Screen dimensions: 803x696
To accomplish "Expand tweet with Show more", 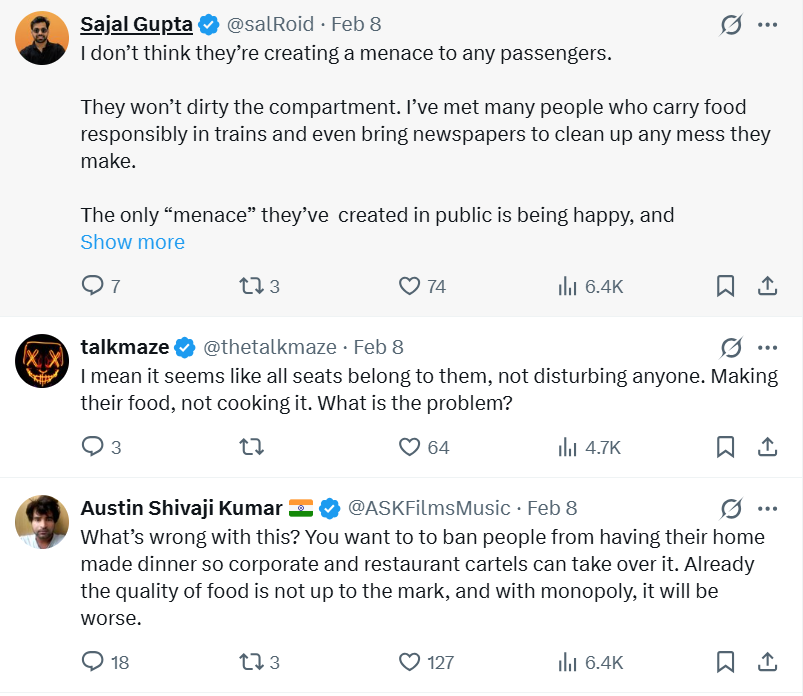I will [x=132, y=242].
